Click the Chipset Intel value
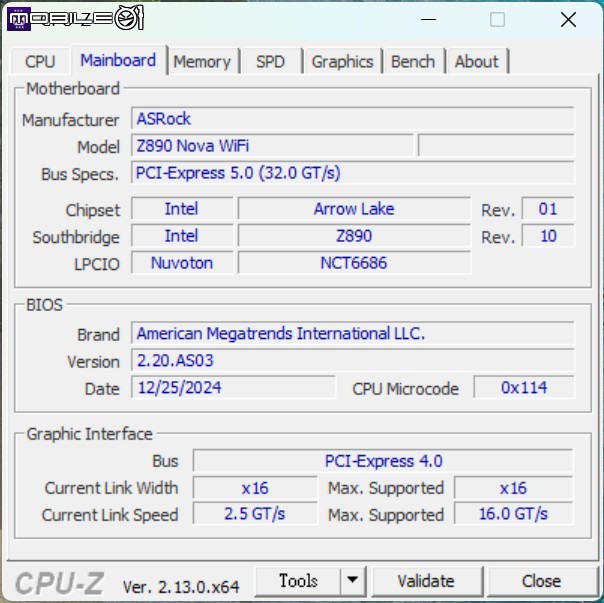 (x=182, y=209)
